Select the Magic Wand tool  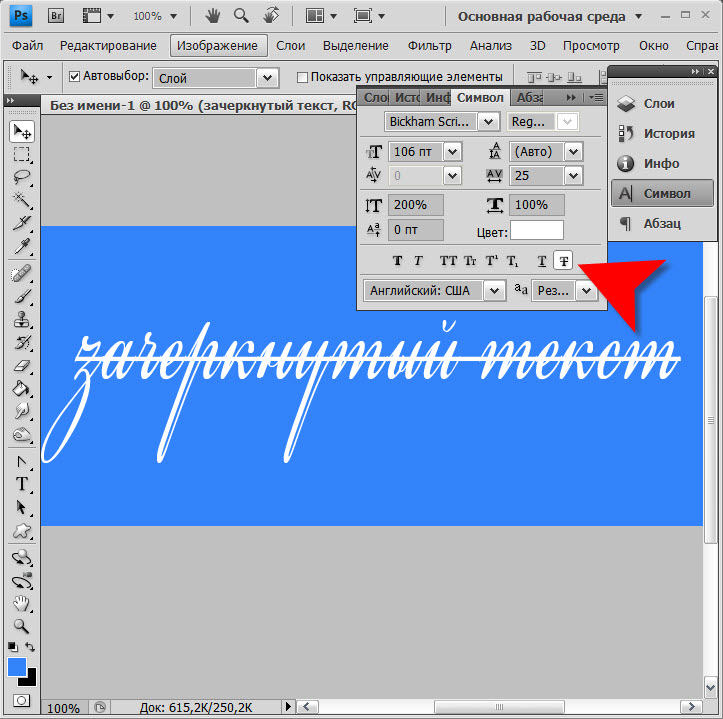[21, 200]
